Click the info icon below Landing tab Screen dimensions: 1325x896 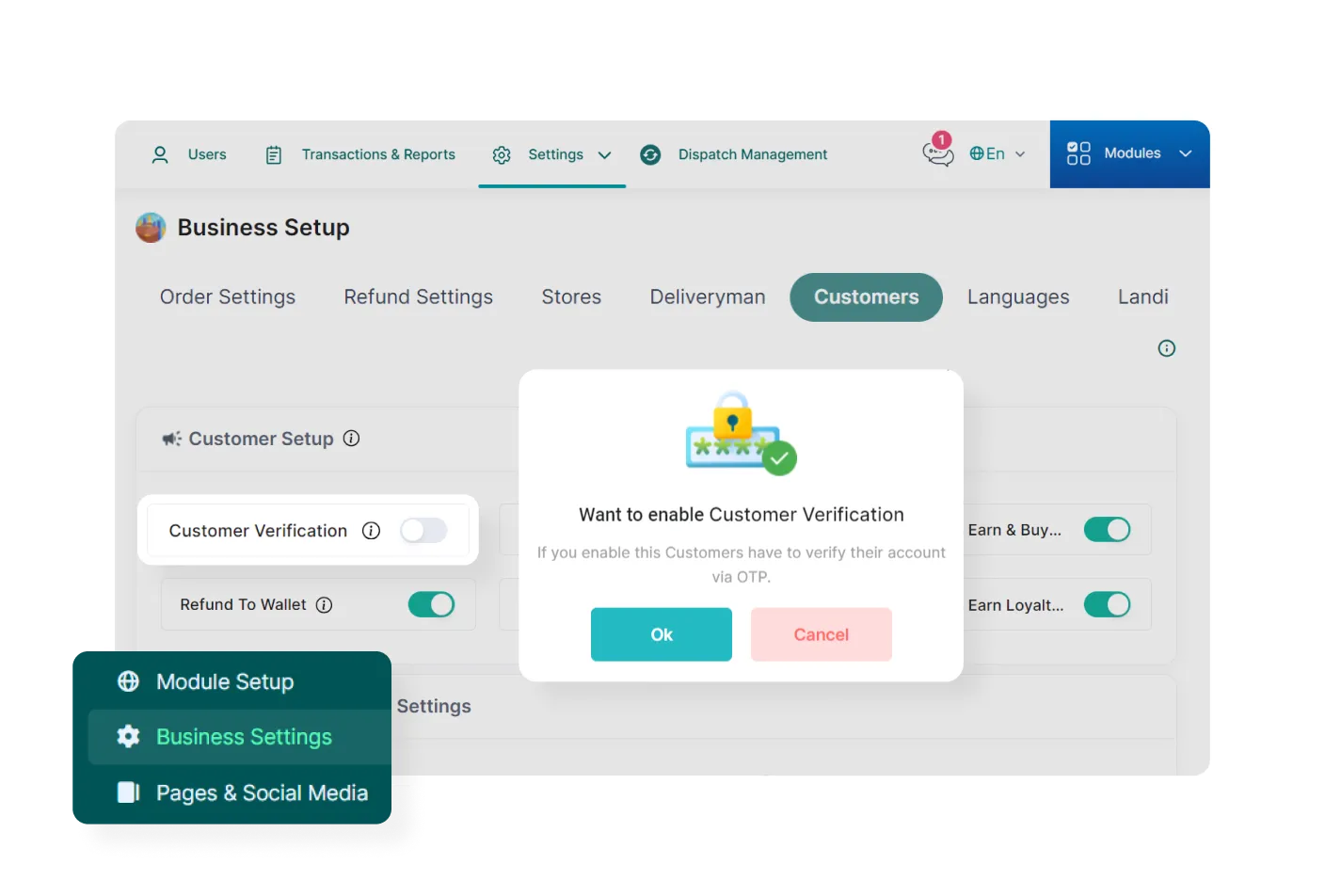point(1166,348)
